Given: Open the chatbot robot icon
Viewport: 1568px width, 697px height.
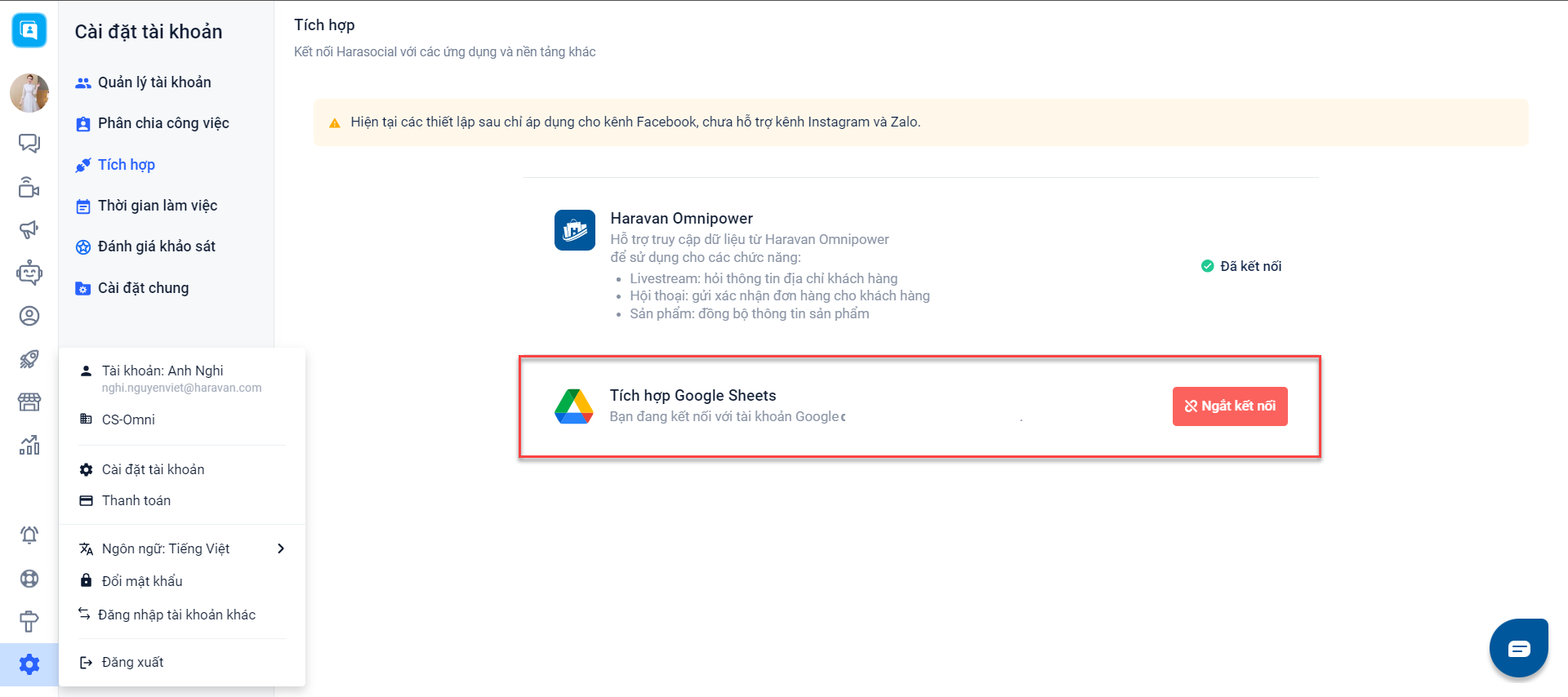Looking at the screenshot, I should coord(29,273).
